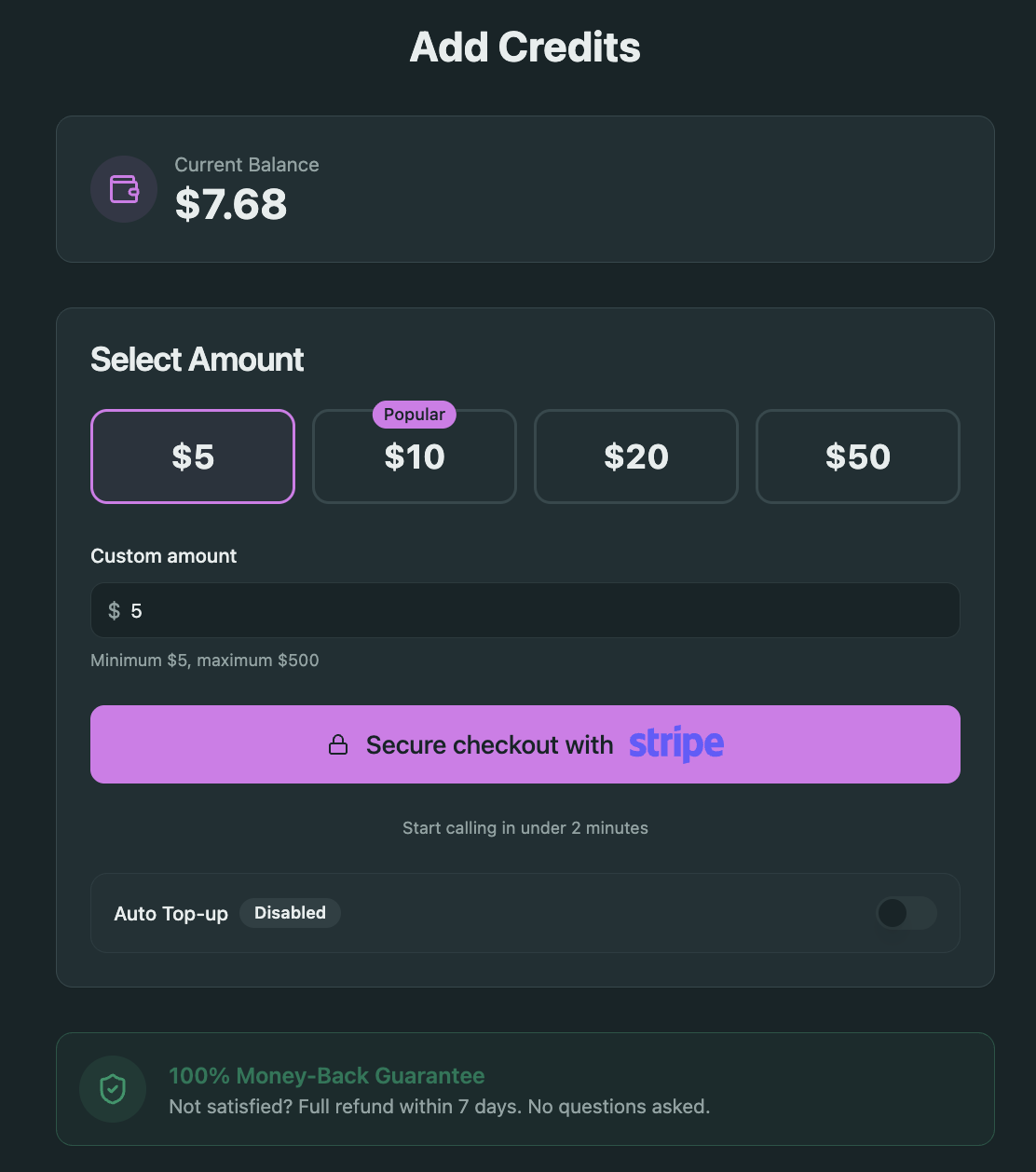
Task: Click the lock icon on the checkout button
Action: click(x=338, y=744)
